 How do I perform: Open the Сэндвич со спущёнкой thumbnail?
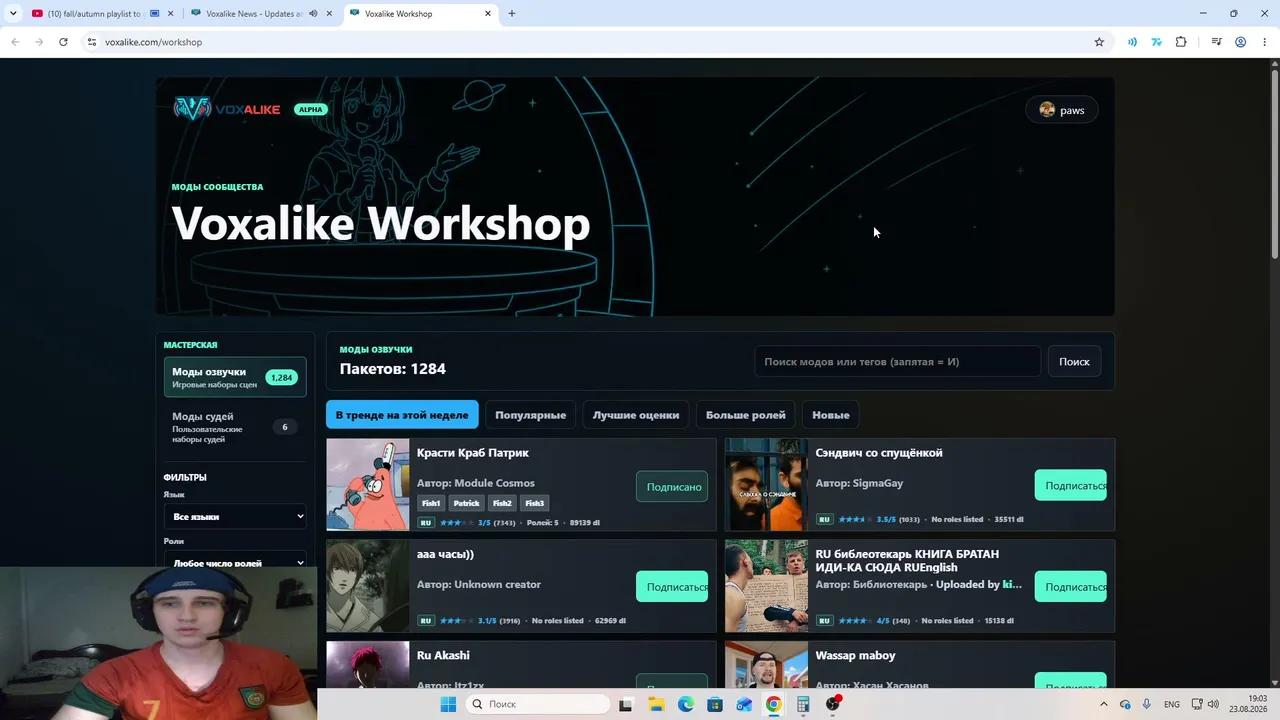tap(766, 484)
